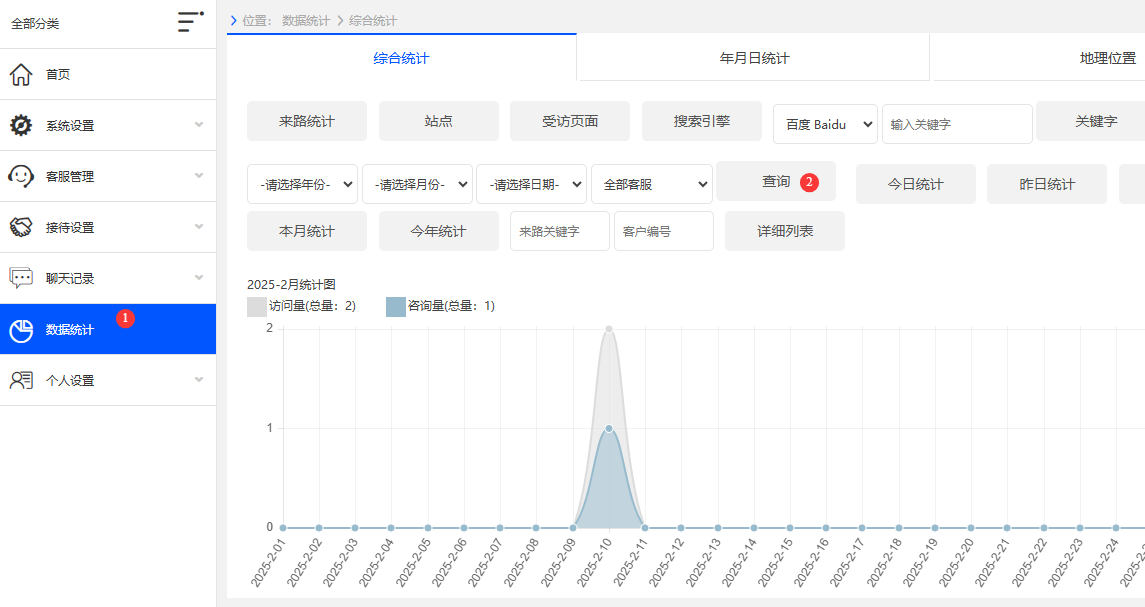
Task: Click the chat bubble icon for 聊天记录
Action: point(21,278)
